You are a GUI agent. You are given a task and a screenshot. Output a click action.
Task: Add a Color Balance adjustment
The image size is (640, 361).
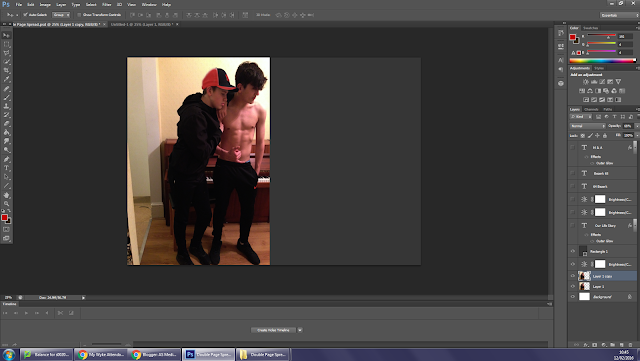tap(590, 91)
